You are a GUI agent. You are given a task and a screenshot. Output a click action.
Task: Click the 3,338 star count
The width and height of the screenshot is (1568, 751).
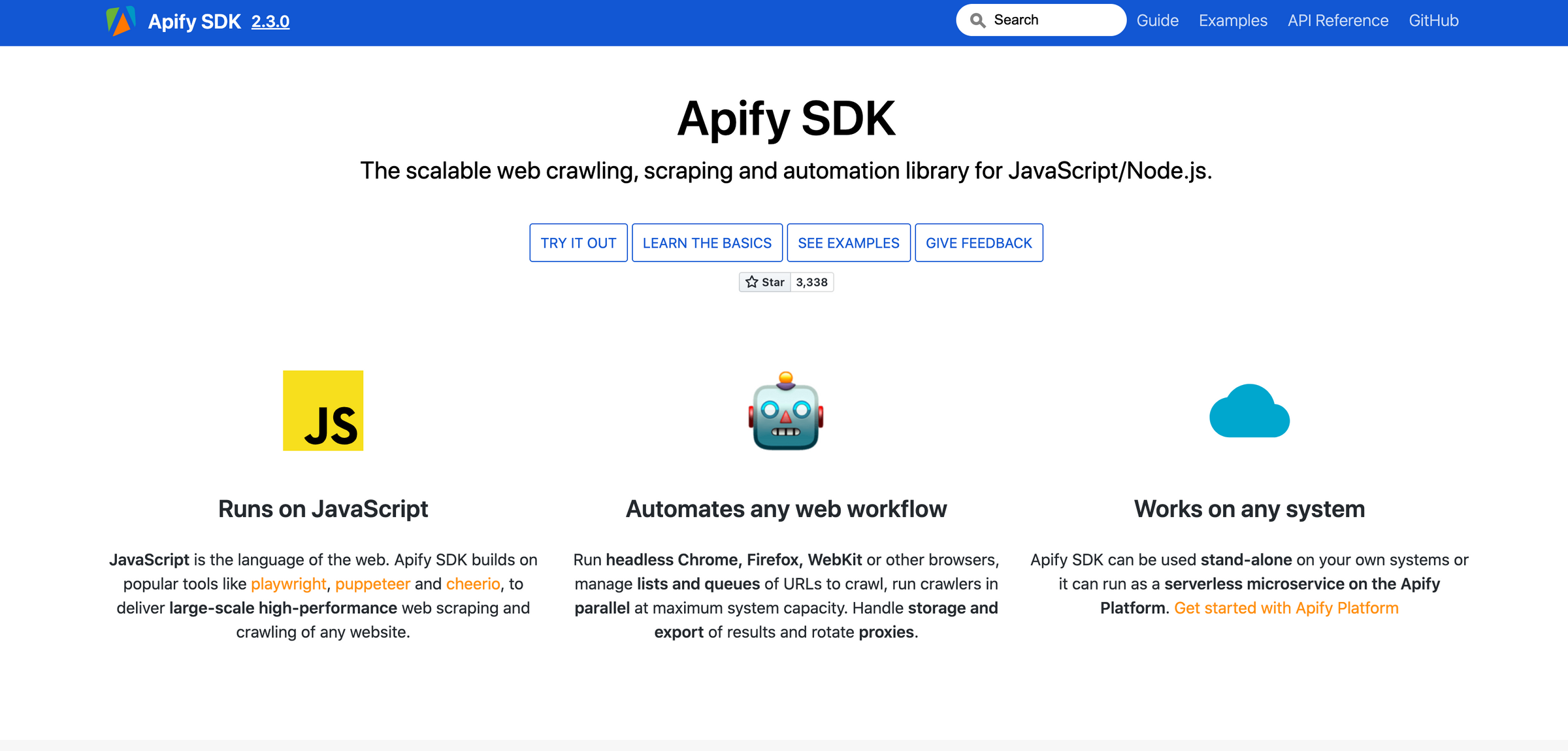[x=811, y=282]
